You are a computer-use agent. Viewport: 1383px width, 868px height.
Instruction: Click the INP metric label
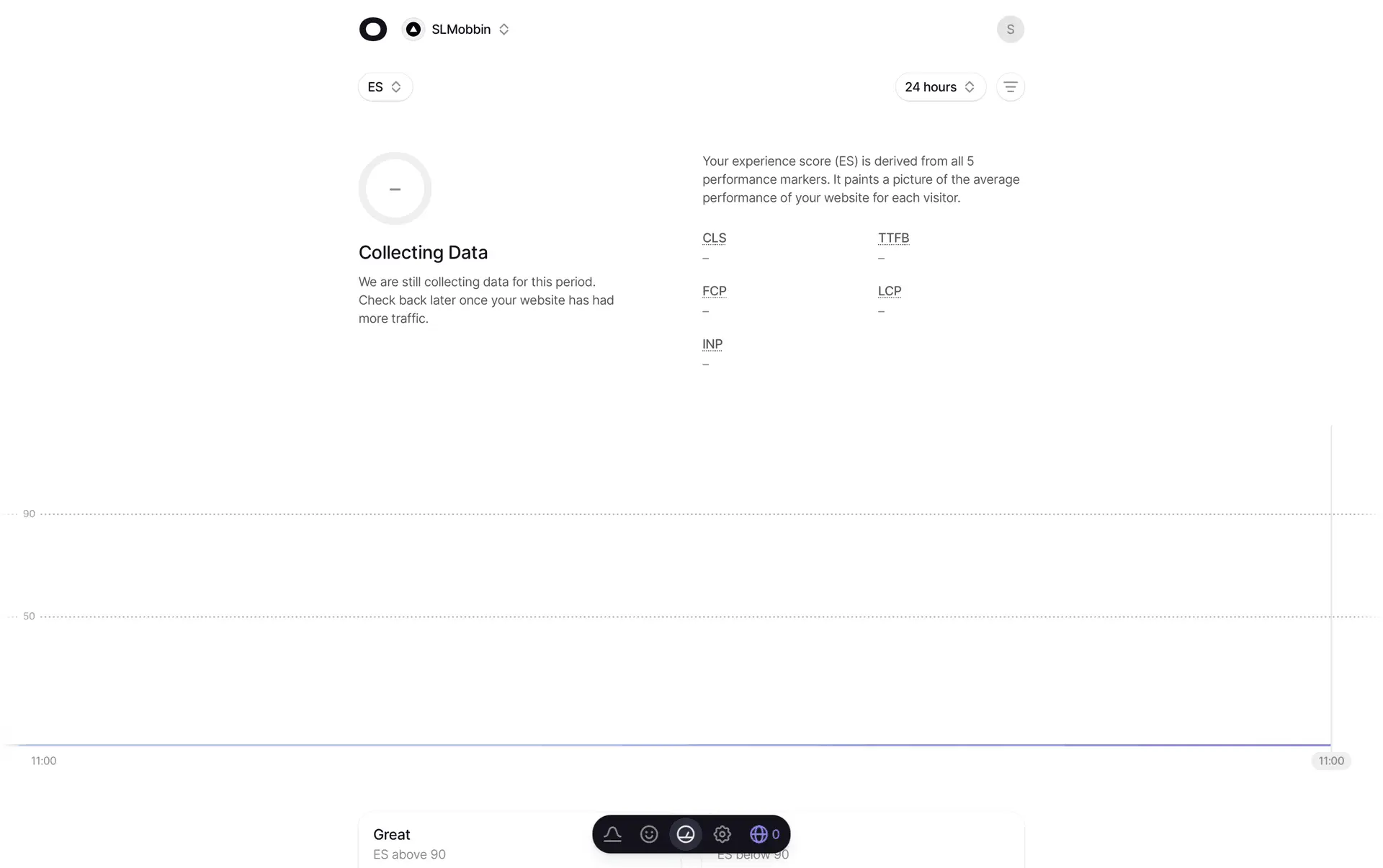(712, 344)
